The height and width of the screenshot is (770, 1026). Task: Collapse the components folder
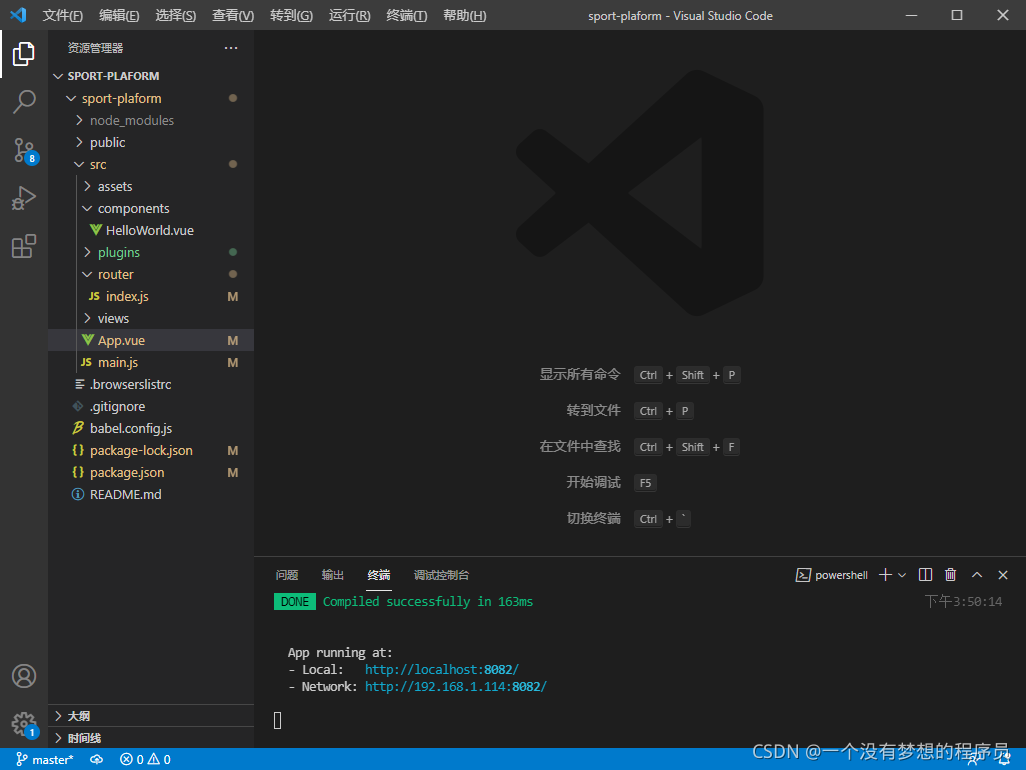point(150,208)
